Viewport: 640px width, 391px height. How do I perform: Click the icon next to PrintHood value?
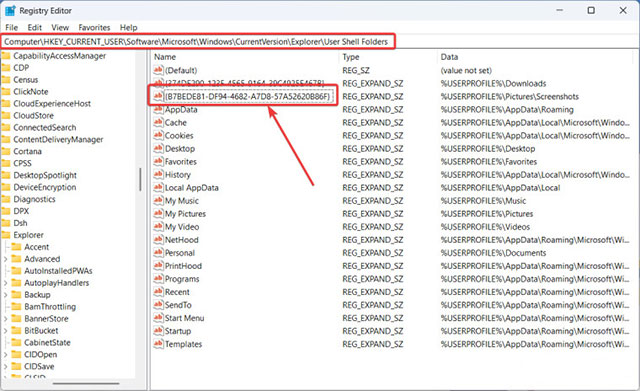(x=158, y=266)
